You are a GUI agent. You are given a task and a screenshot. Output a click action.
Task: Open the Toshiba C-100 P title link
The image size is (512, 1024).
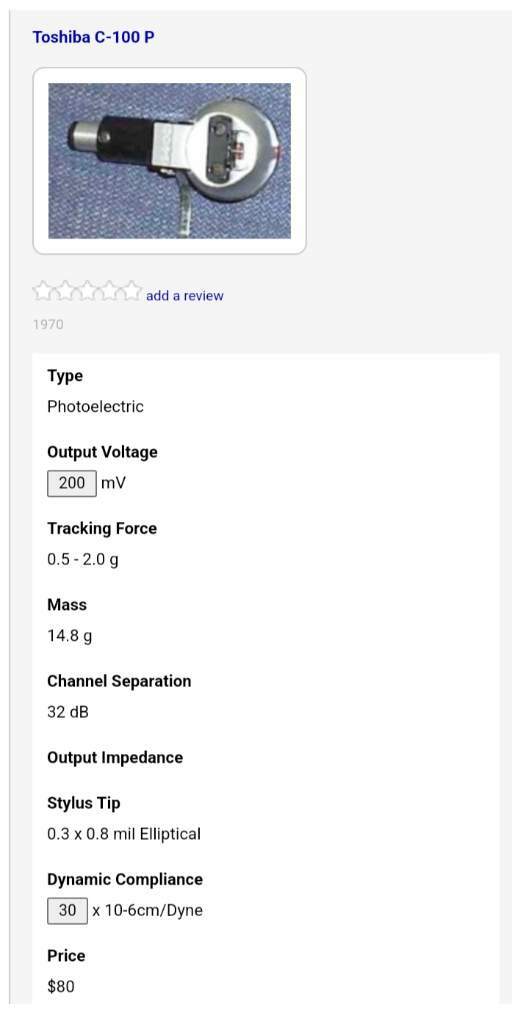click(x=93, y=37)
